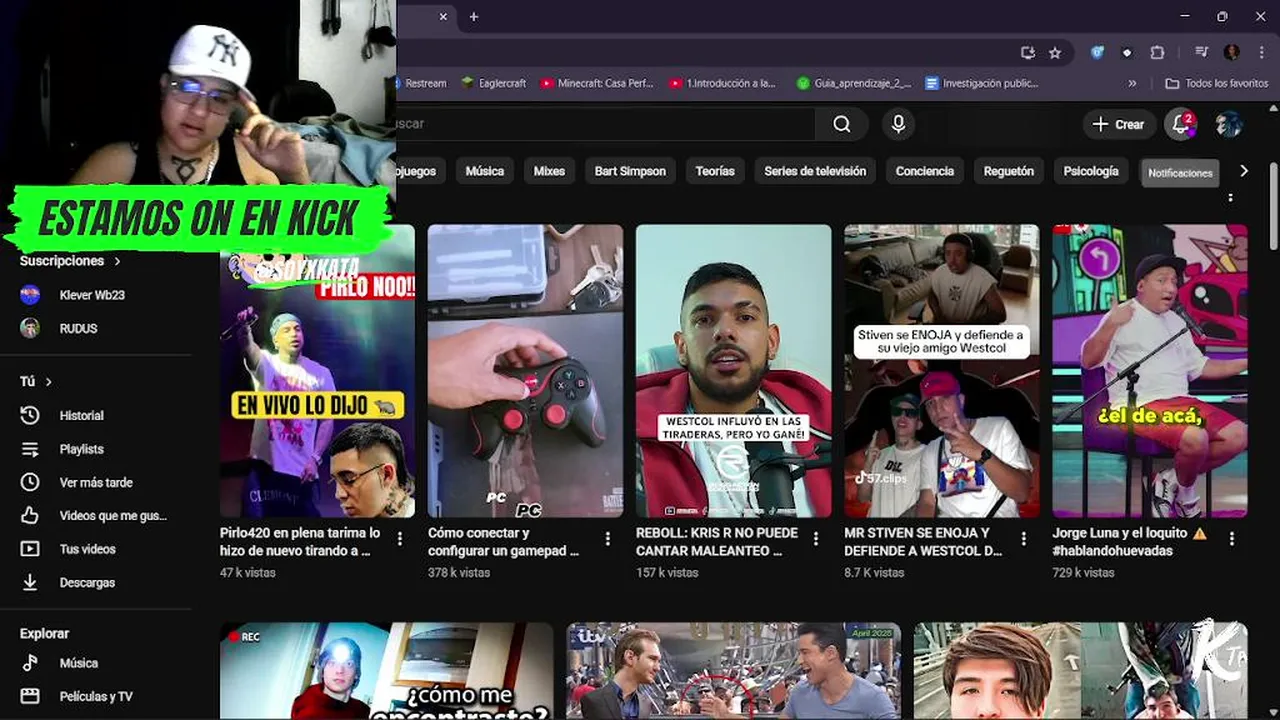Expand the Tú section chevron

48,382
